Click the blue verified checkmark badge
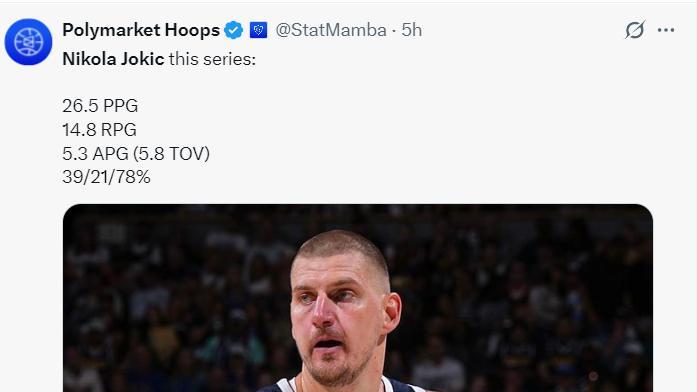The width and height of the screenshot is (697, 392). [233, 30]
